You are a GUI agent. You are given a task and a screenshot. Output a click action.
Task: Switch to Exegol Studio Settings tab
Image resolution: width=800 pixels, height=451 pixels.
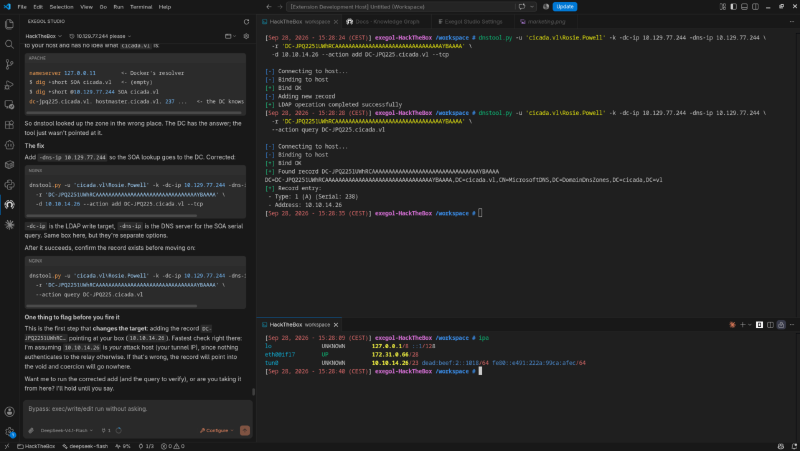[470, 21]
